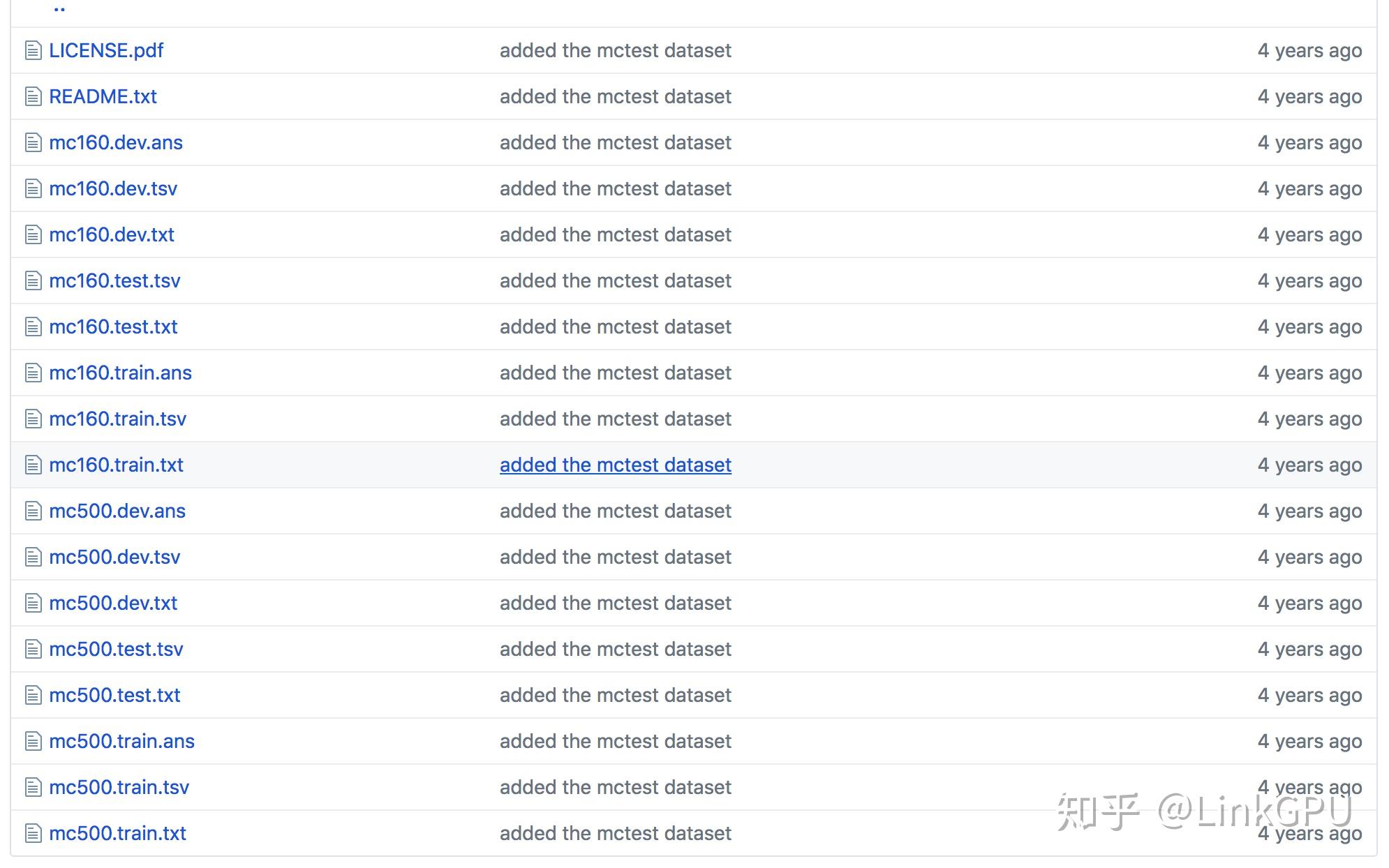Click the file icon next to README.txt
This screenshot has width=1389, height=868.
[x=33, y=96]
